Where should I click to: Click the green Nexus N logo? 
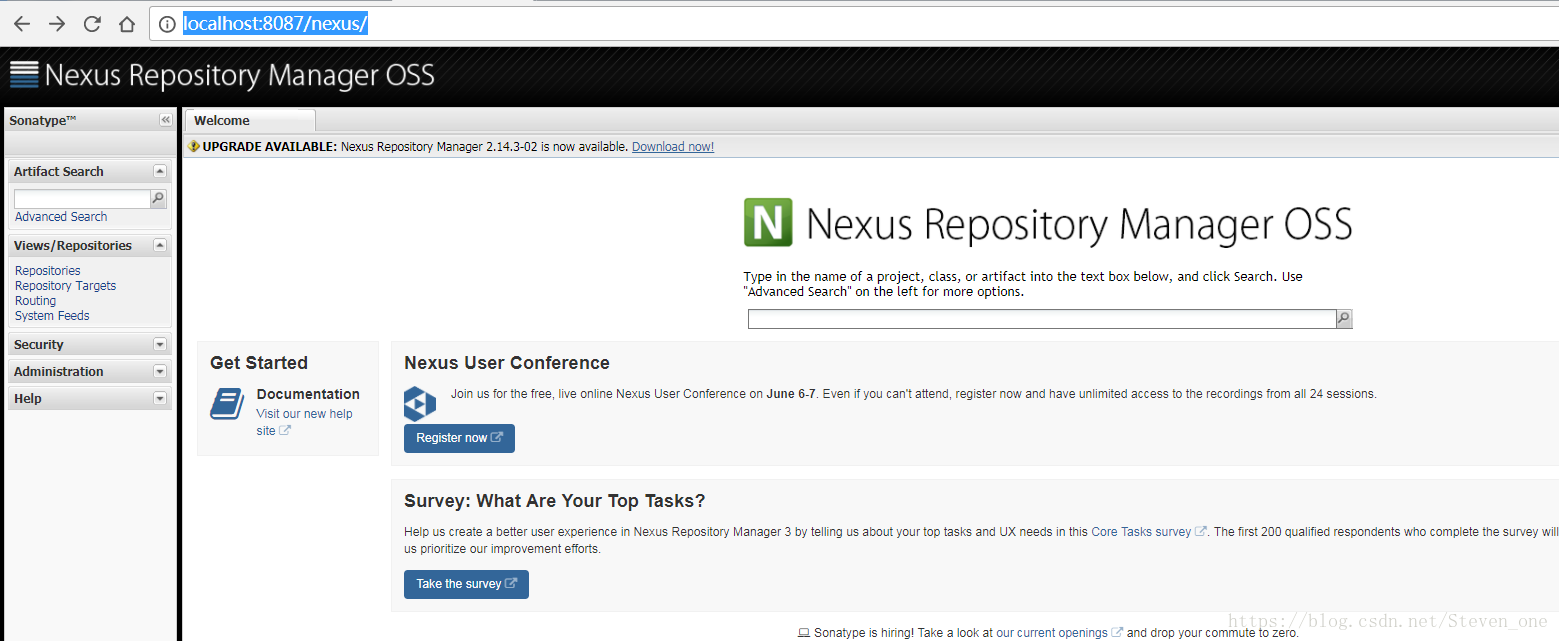[768, 222]
